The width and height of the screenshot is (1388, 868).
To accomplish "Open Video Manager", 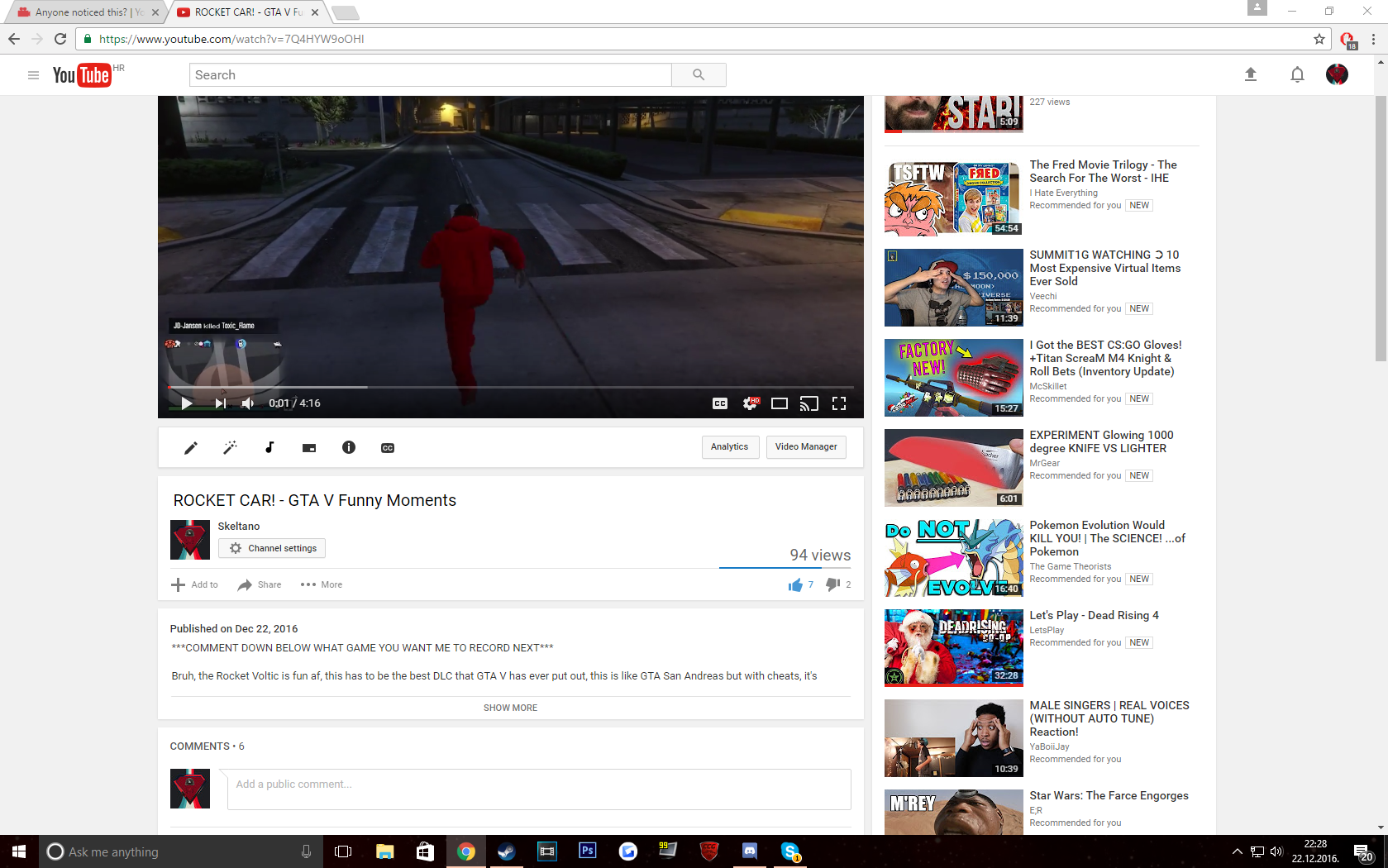I will [806, 447].
